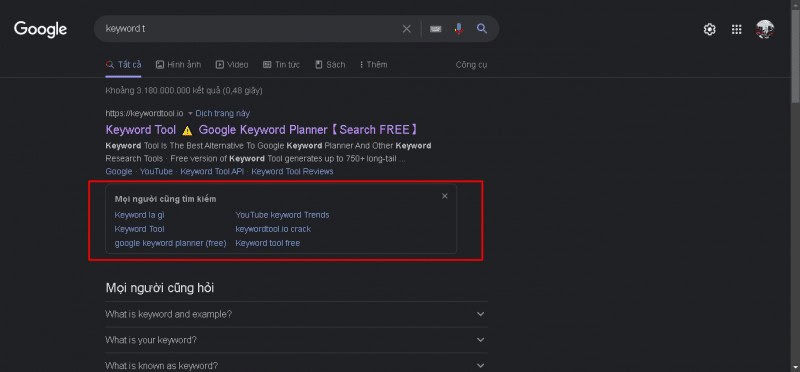Image resolution: width=800 pixels, height=372 pixels.
Task: Open Công cụ search tools
Action: 471,65
